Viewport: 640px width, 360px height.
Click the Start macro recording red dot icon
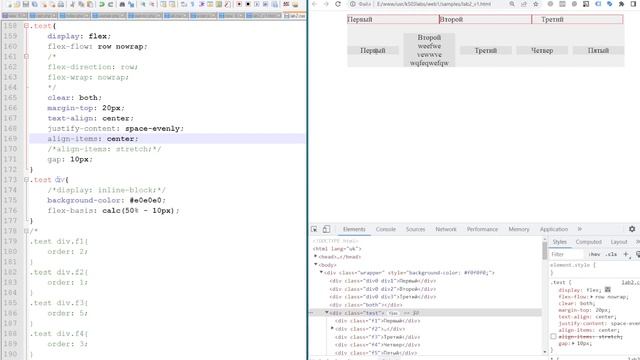click(x=239, y=4)
